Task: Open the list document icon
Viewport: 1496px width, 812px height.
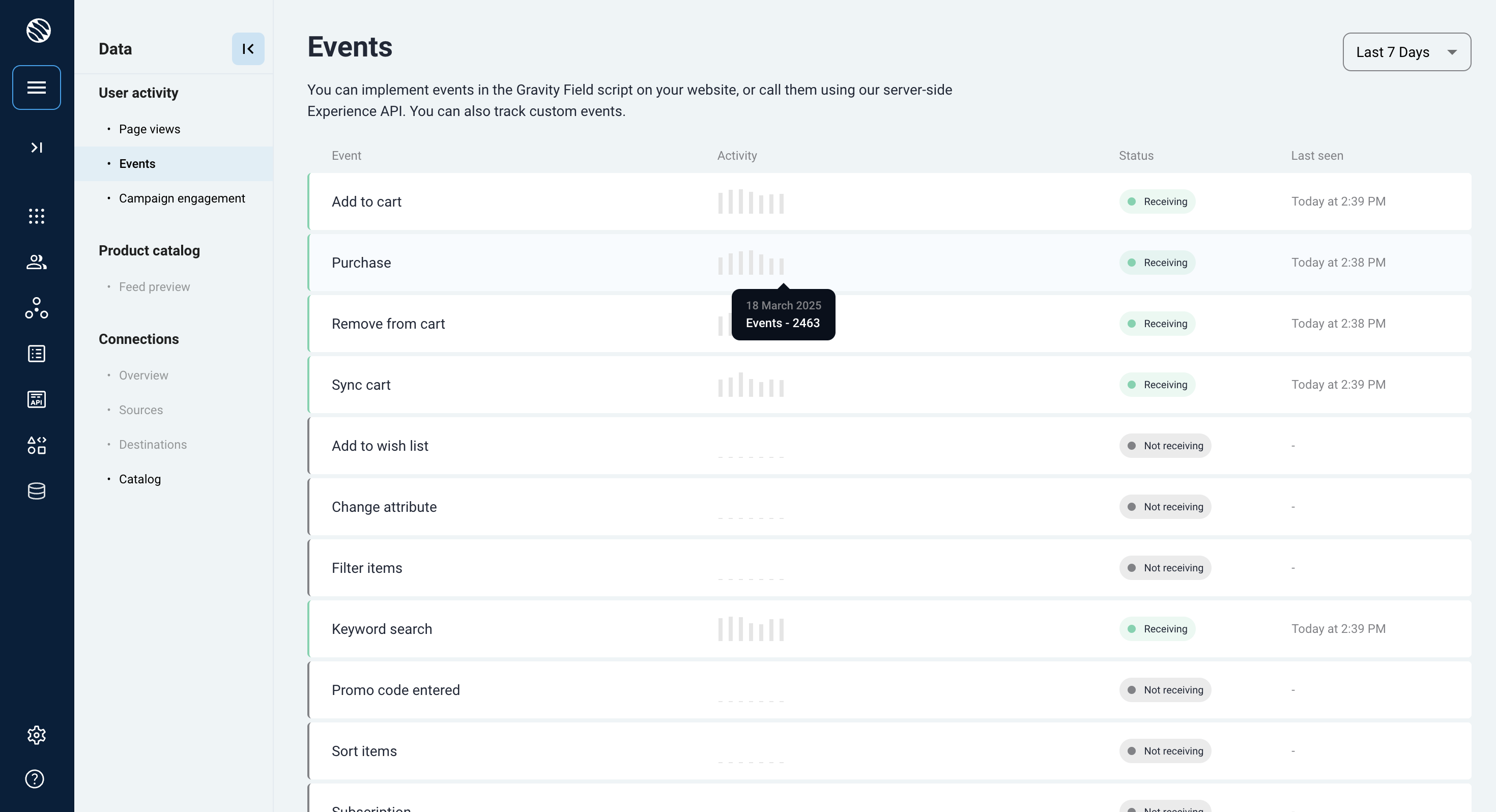Action: click(x=37, y=354)
